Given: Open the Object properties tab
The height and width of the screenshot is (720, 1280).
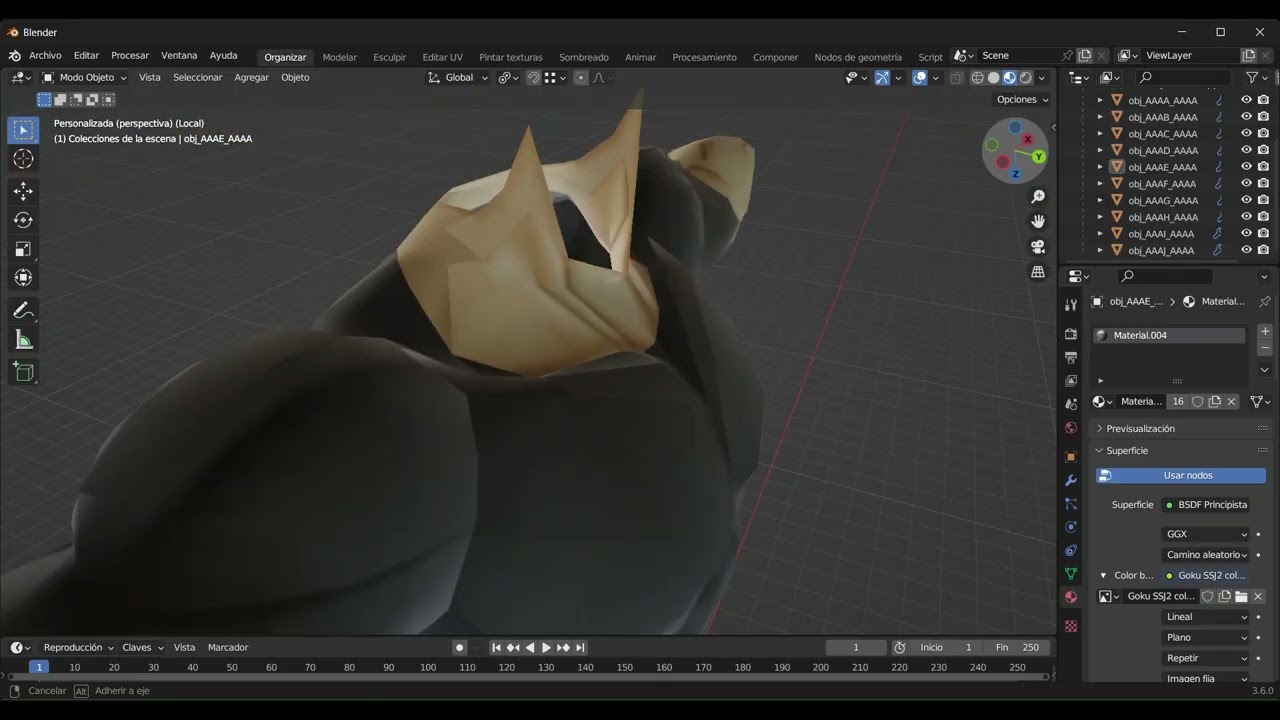Looking at the screenshot, I should tap(1071, 456).
